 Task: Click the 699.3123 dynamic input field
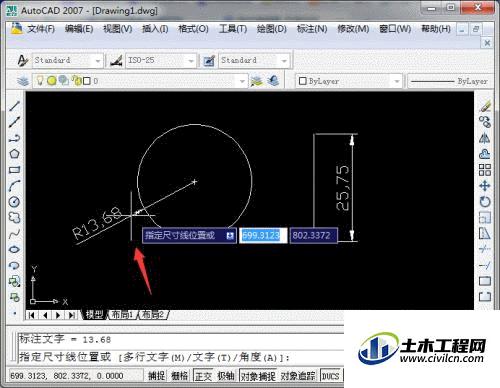pyautogui.click(x=263, y=236)
